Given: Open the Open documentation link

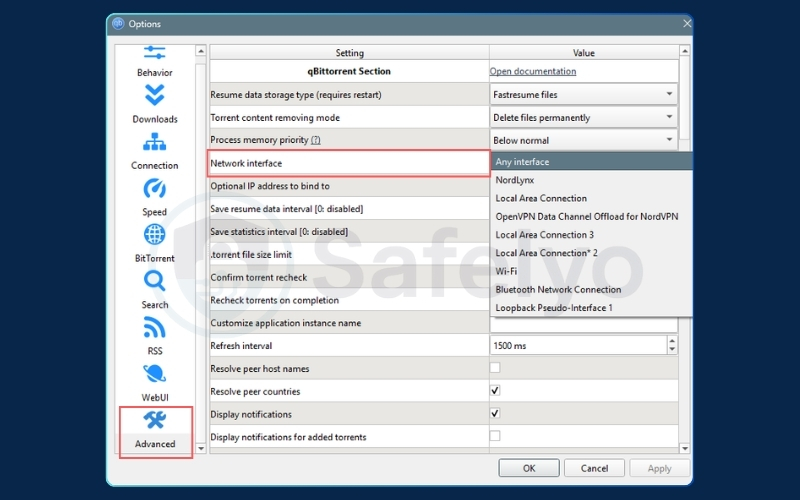Looking at the screenshot, I should point(533,71).
